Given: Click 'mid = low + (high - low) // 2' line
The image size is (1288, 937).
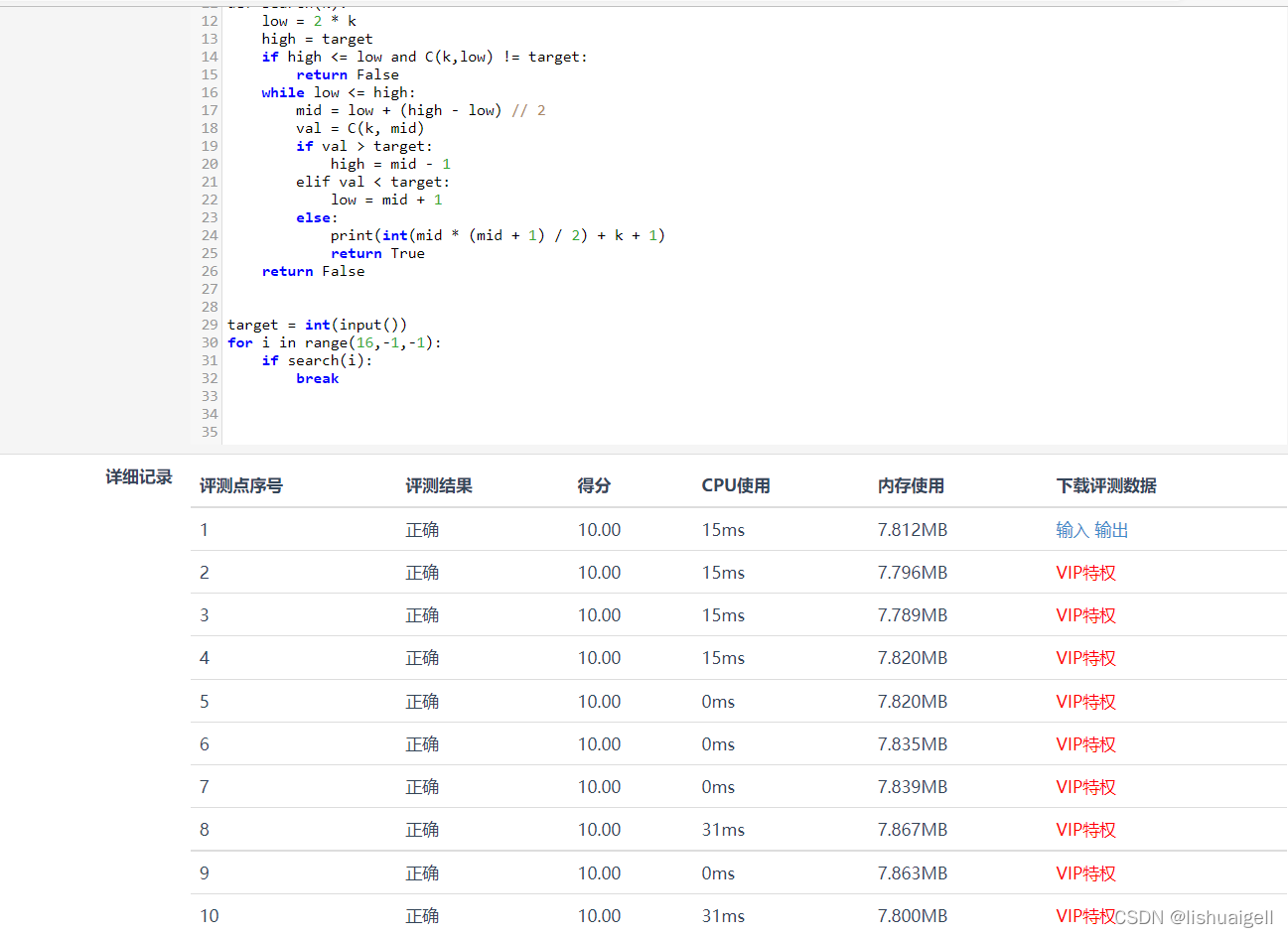Looking at the screenshot, I should click(x=421, y=110).
